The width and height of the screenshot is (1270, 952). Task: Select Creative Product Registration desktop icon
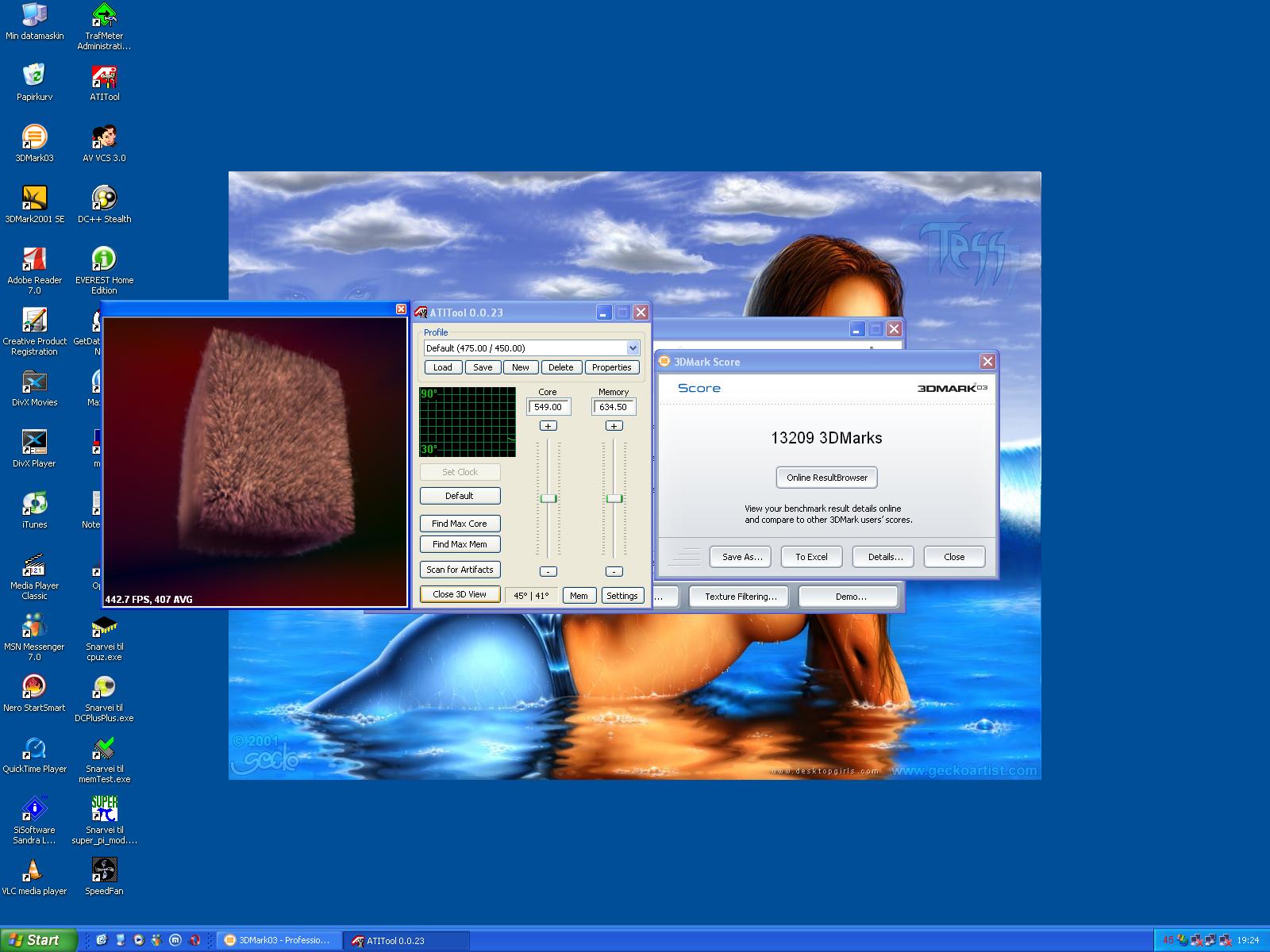pyautogui.click(x=34, y=332)
